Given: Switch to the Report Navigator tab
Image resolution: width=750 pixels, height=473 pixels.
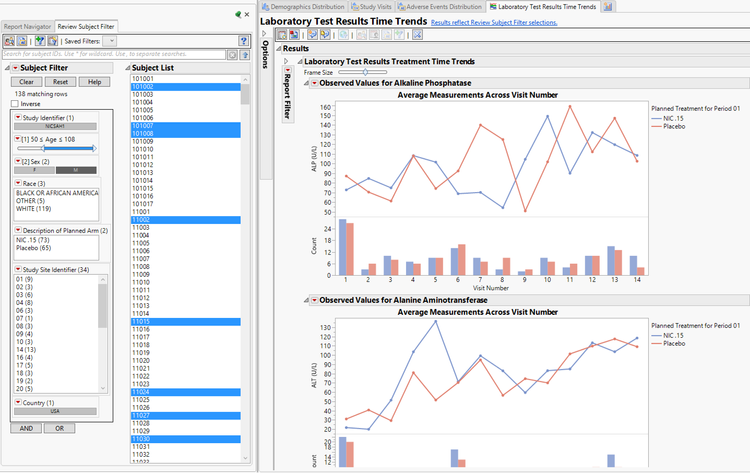Looking at the screenshot, I should pyautogui.click(x=27, y=27).
